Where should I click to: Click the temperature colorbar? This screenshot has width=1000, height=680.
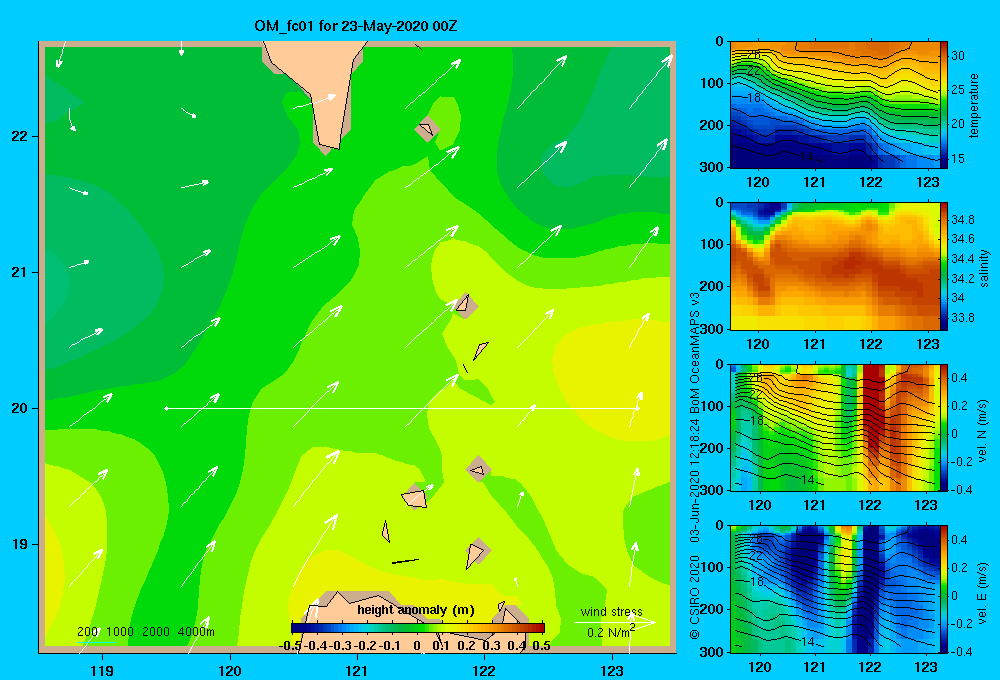944,105
